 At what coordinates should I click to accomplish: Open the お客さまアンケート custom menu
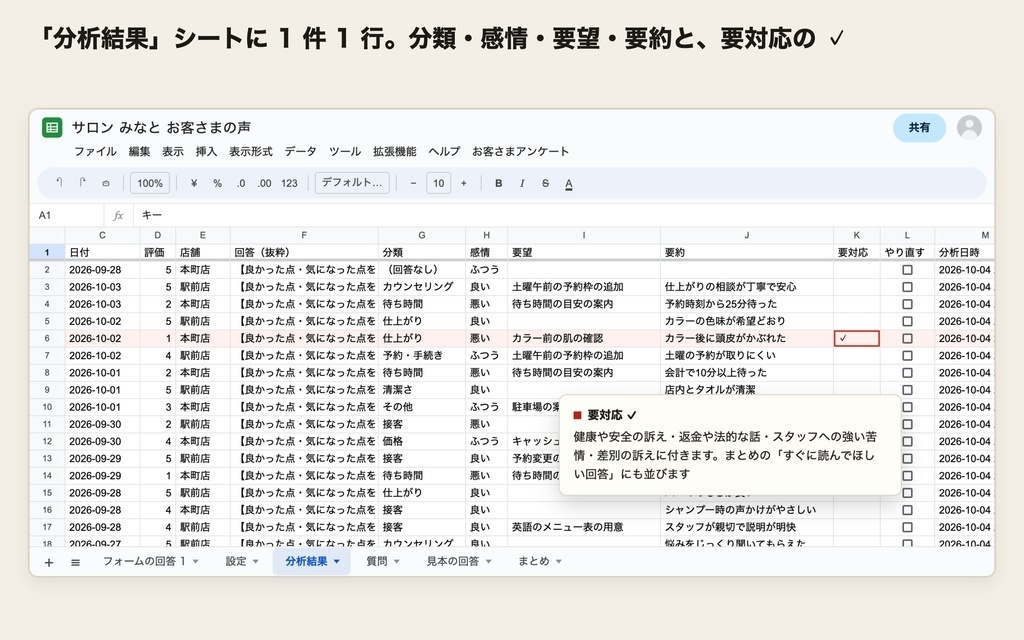tap(520, 152)
